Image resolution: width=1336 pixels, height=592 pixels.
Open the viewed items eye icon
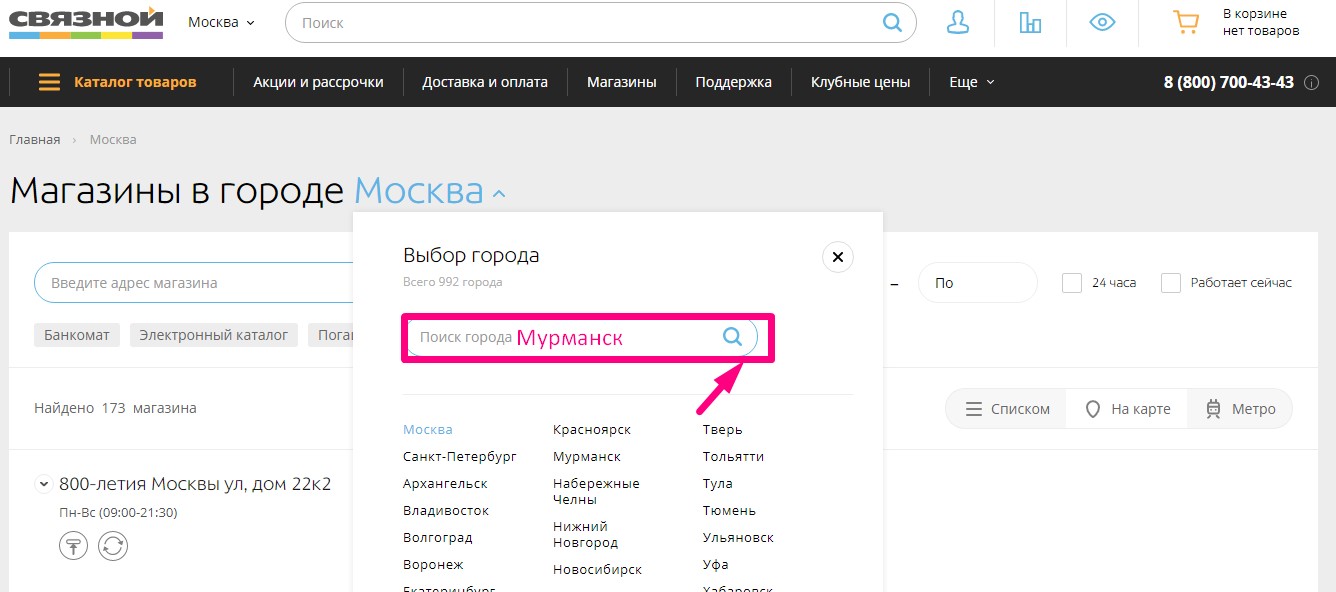(1102, 22)
